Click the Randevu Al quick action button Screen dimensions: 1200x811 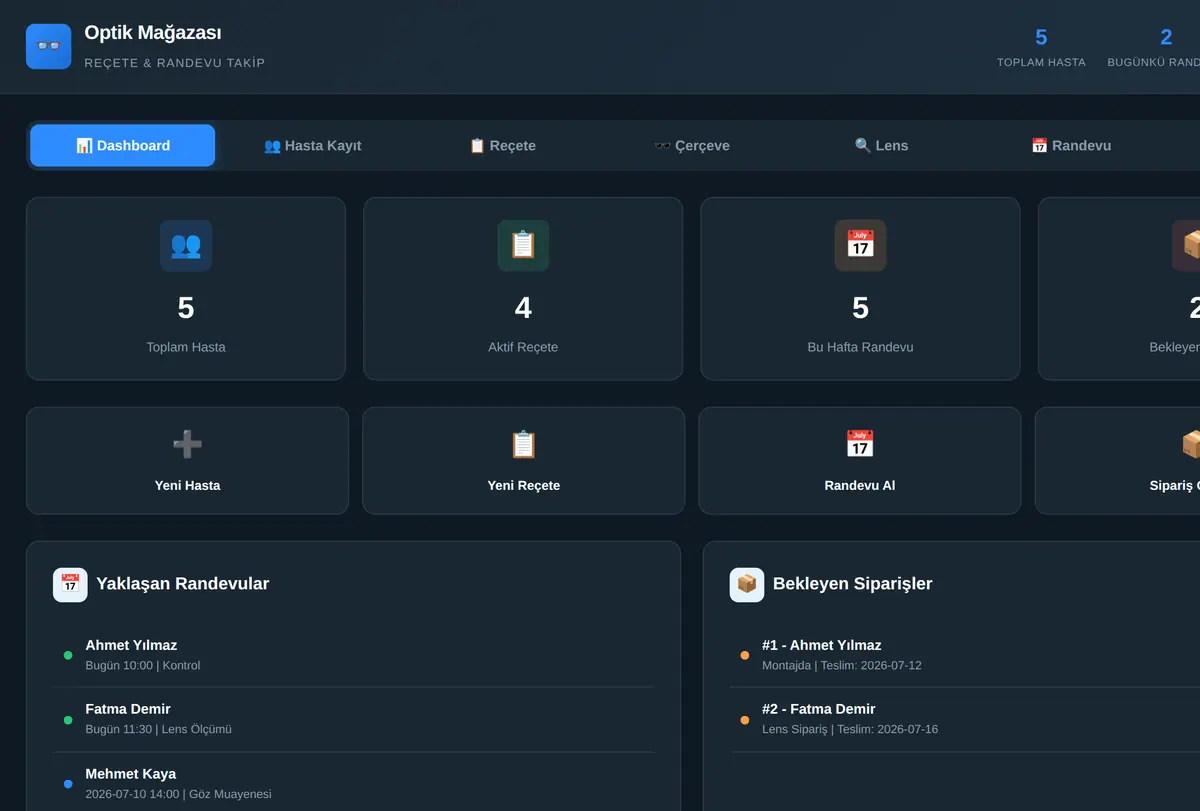click(860, 460)
